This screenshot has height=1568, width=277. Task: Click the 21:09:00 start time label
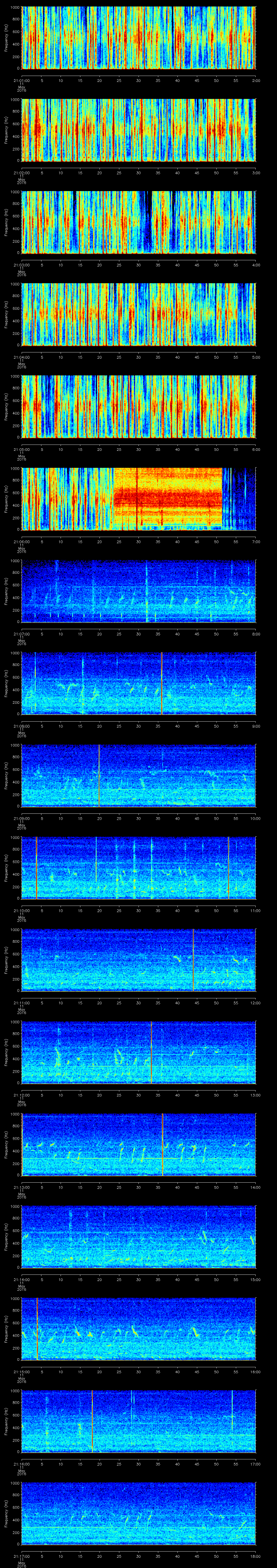click(21, 818)
